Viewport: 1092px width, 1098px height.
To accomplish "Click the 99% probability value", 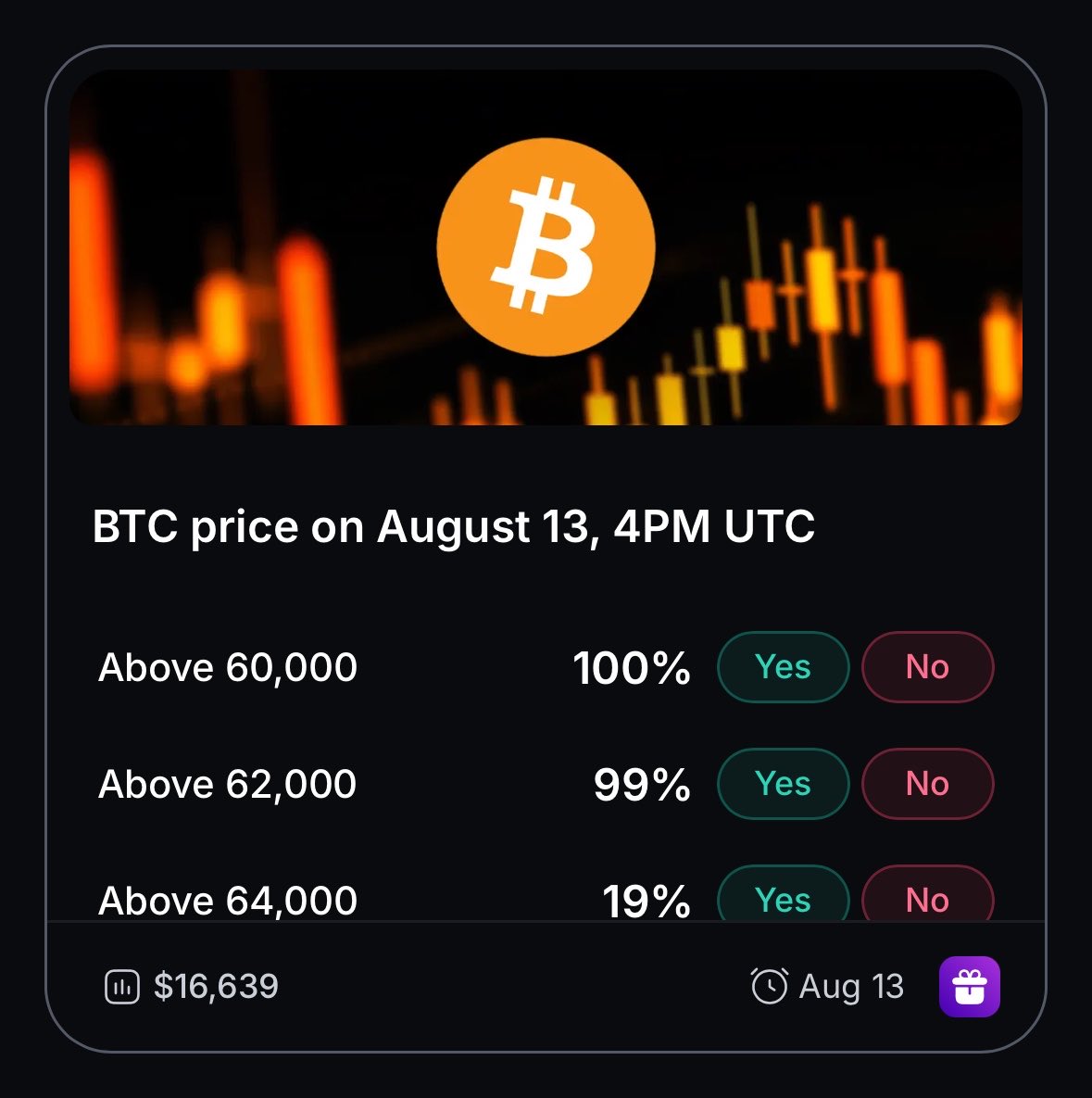I will tap(642, 785).
